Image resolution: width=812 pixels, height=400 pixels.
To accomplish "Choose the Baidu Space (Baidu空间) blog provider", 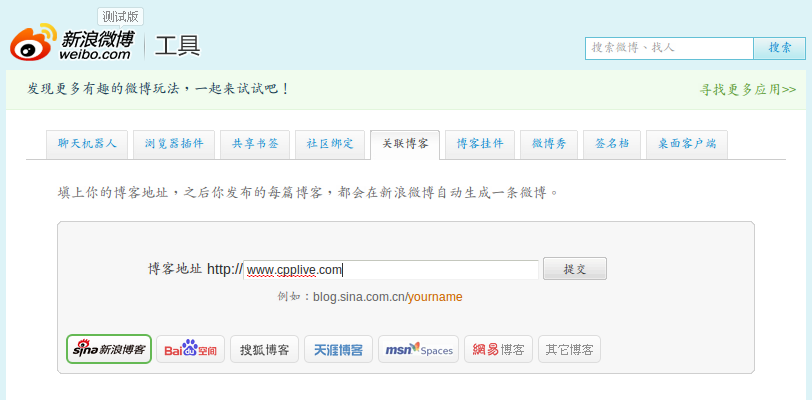I will pyautogui.click(x=191, y=349).
